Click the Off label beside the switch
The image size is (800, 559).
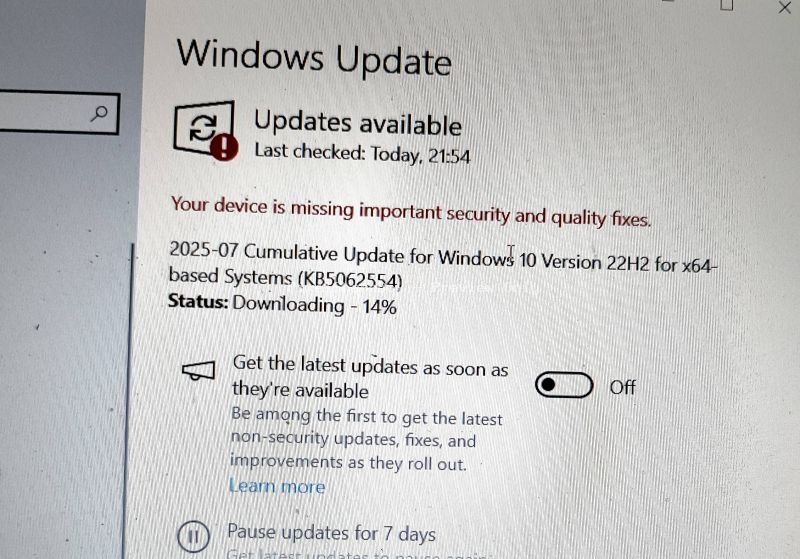point(622,388)
